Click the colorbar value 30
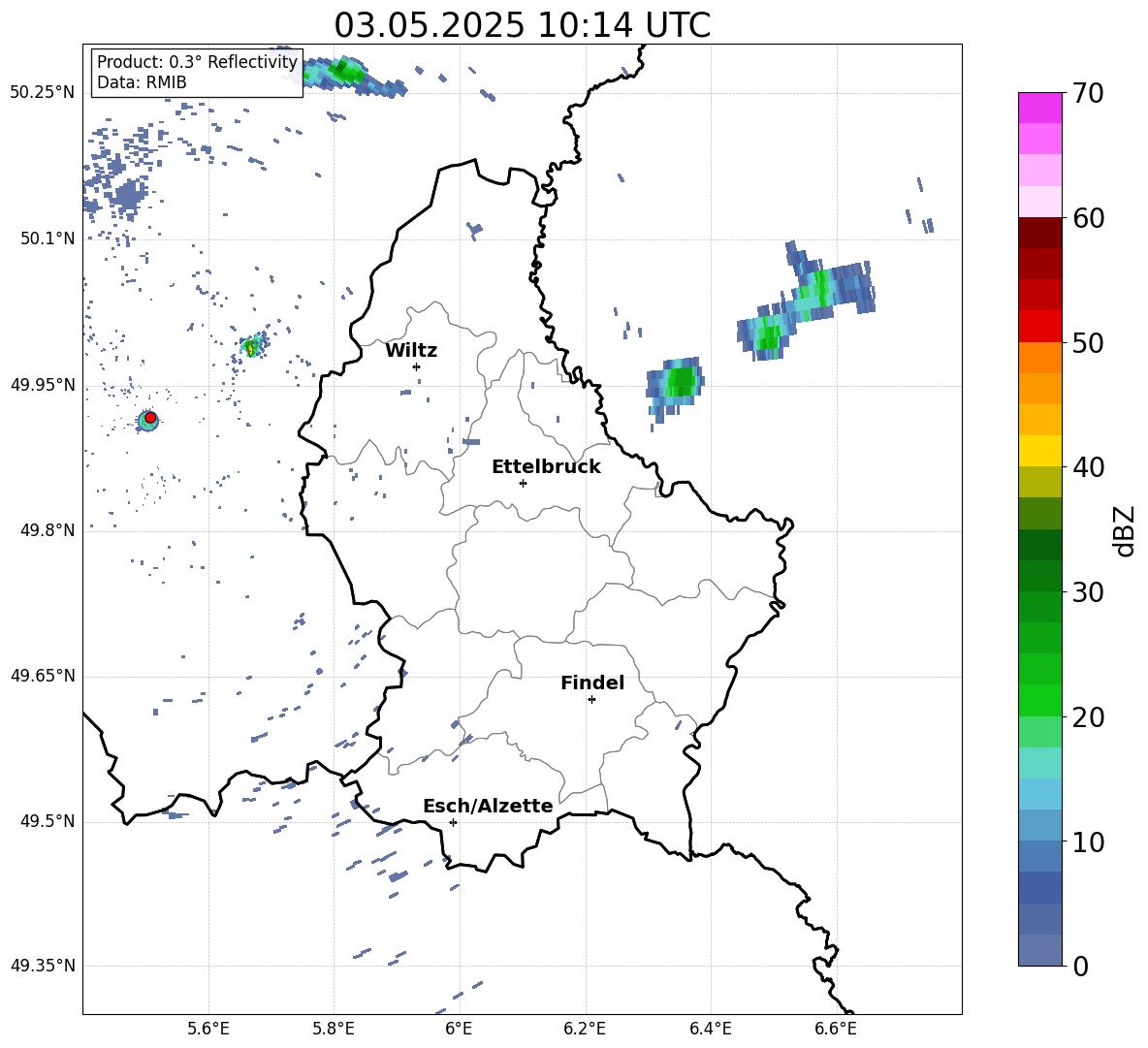This screenshot has height=1048, width=1148. [x=1088, y=592]
